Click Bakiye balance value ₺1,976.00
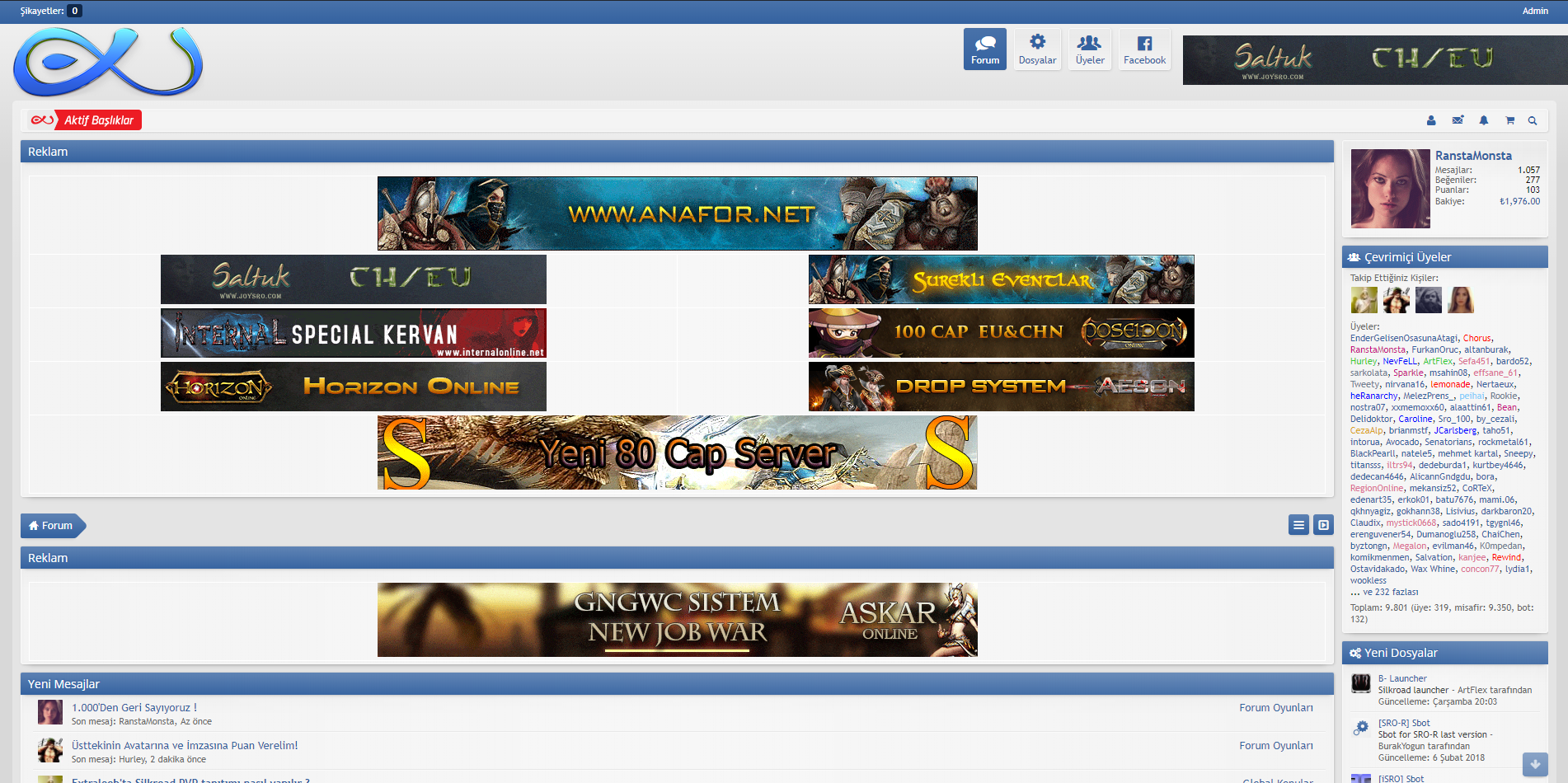This screenshot has width=1568, height=783. [1519, 201]
